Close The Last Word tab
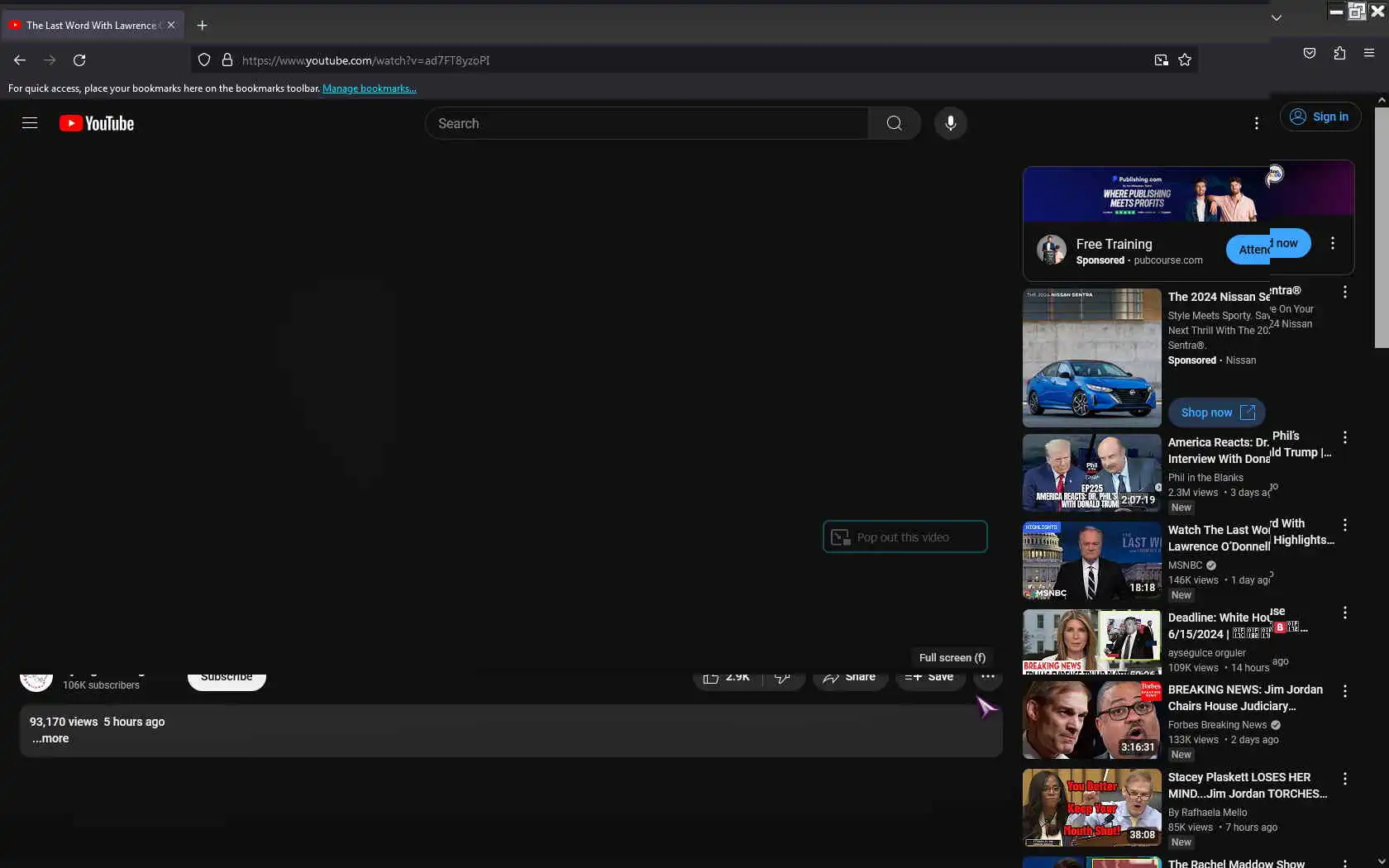 [x=171, y=26]
